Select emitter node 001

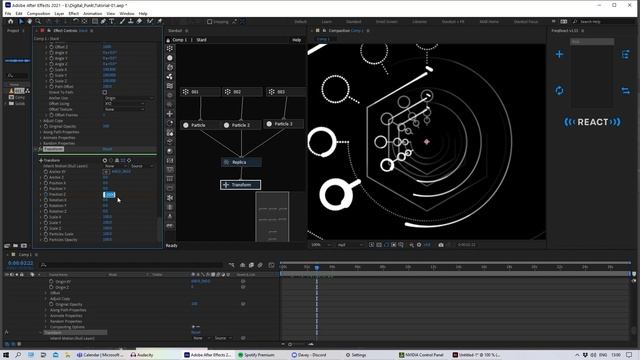tap(200, 92)
